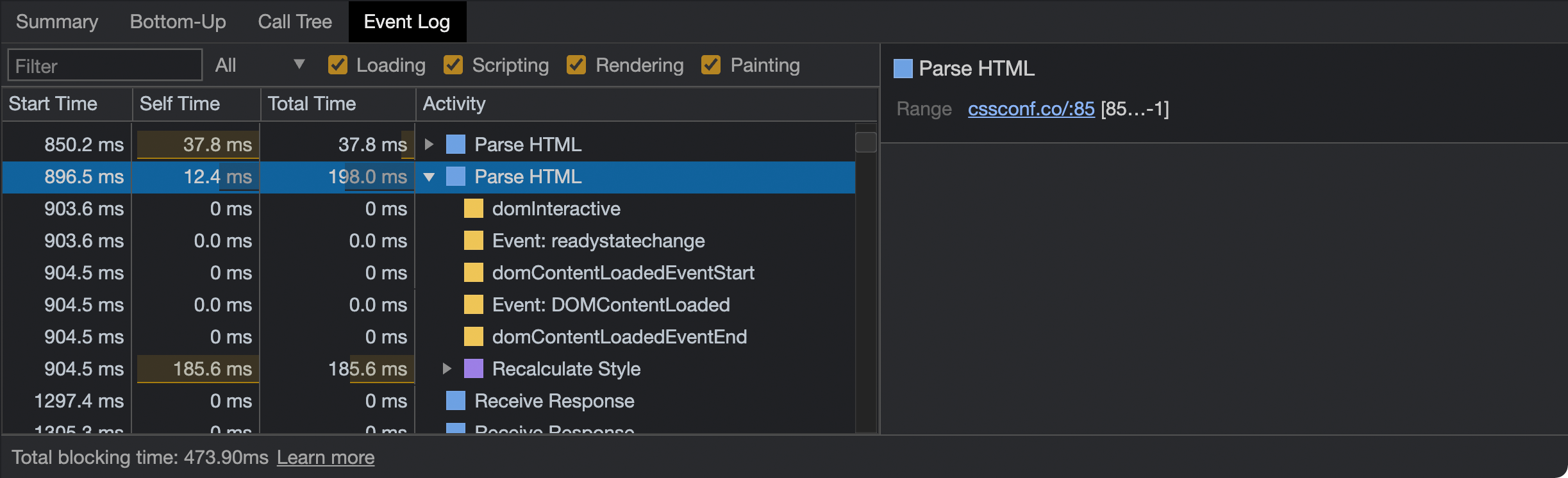Expand the Recalculate Style row

coord(447,369)
